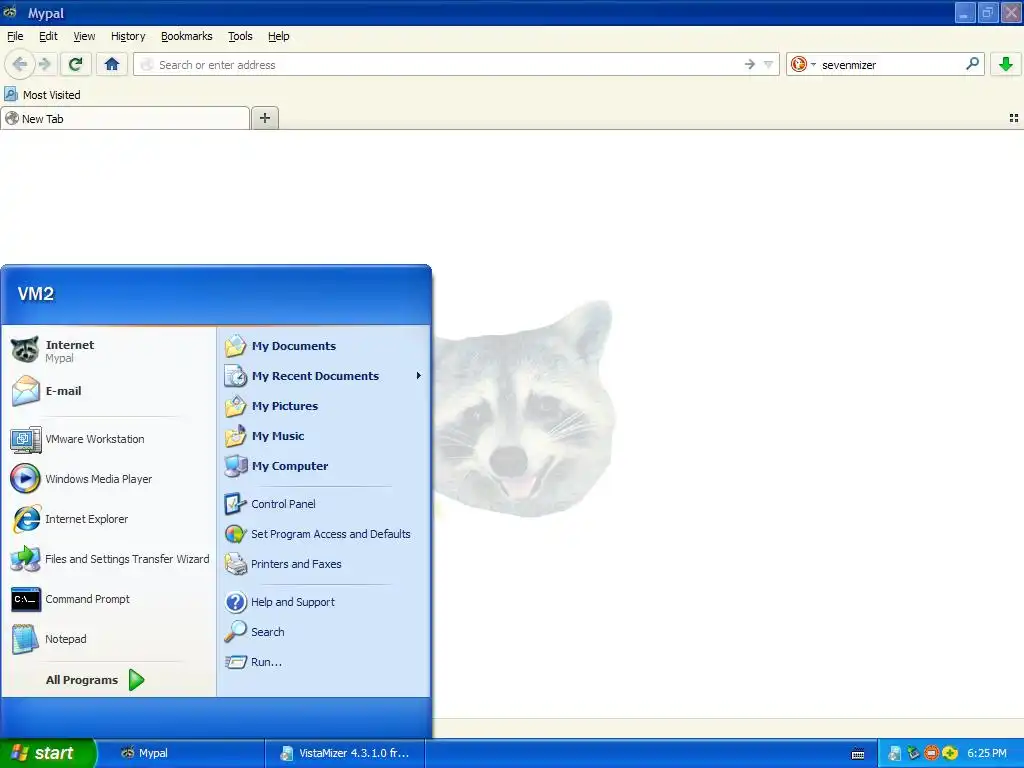
Task: Open the Bookmarks menu
Action: 187,36
